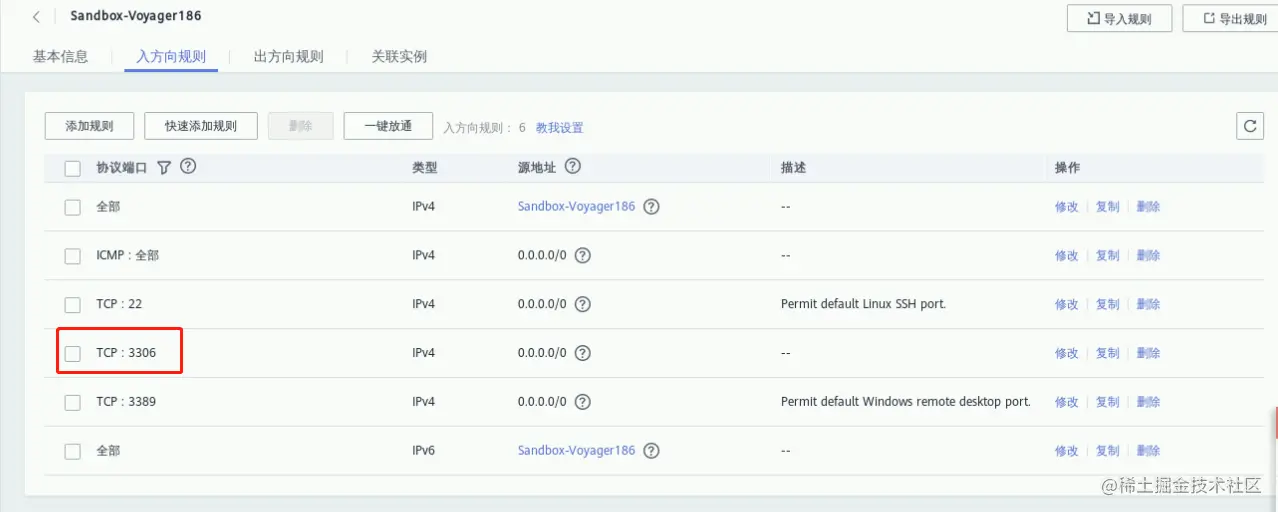Viewport: 1278px width, 512px height.
Task: Click the 描述 column header
Action: 793,167
